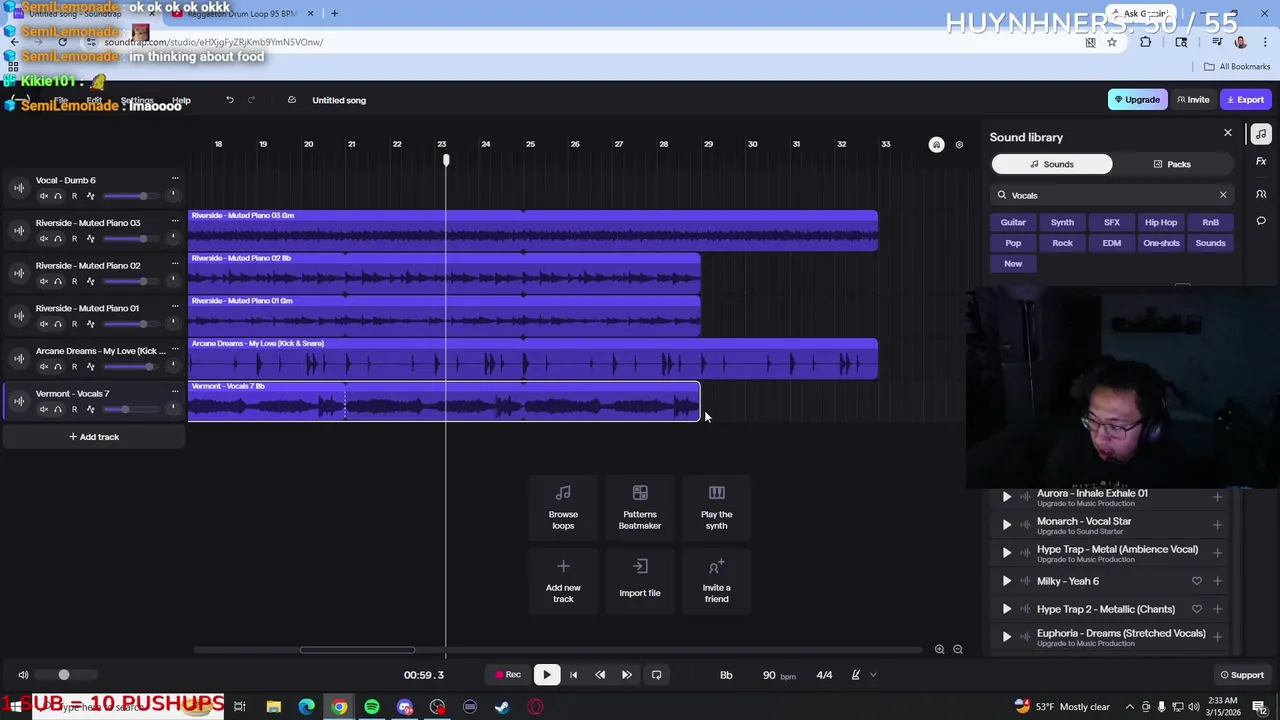Open the collaborators panel icon

click(1261, 194)
